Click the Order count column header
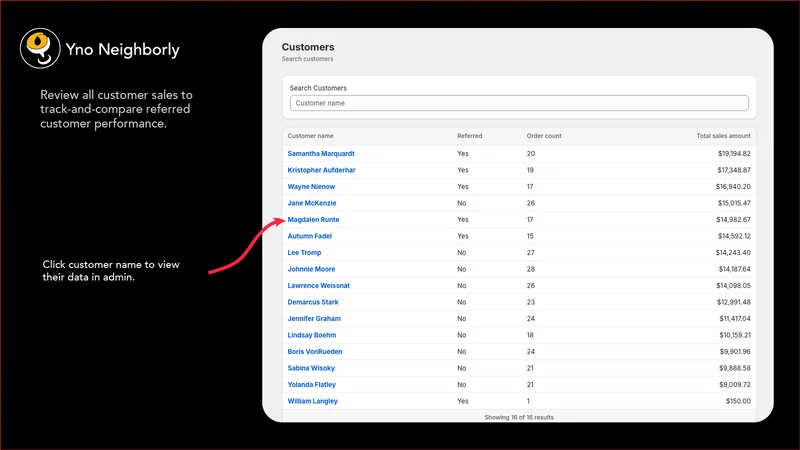 point(544,136)
